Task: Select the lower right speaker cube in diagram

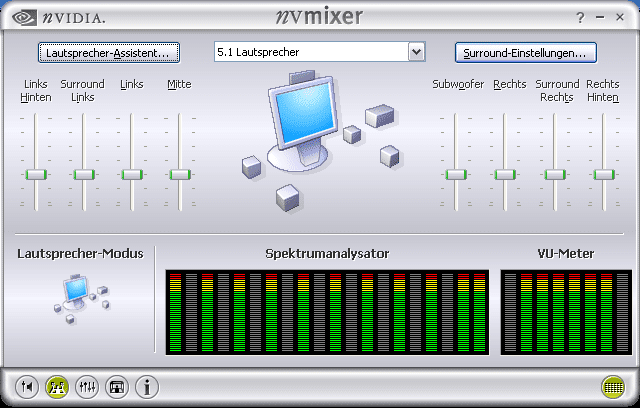Action: click(x=390, y=156)
